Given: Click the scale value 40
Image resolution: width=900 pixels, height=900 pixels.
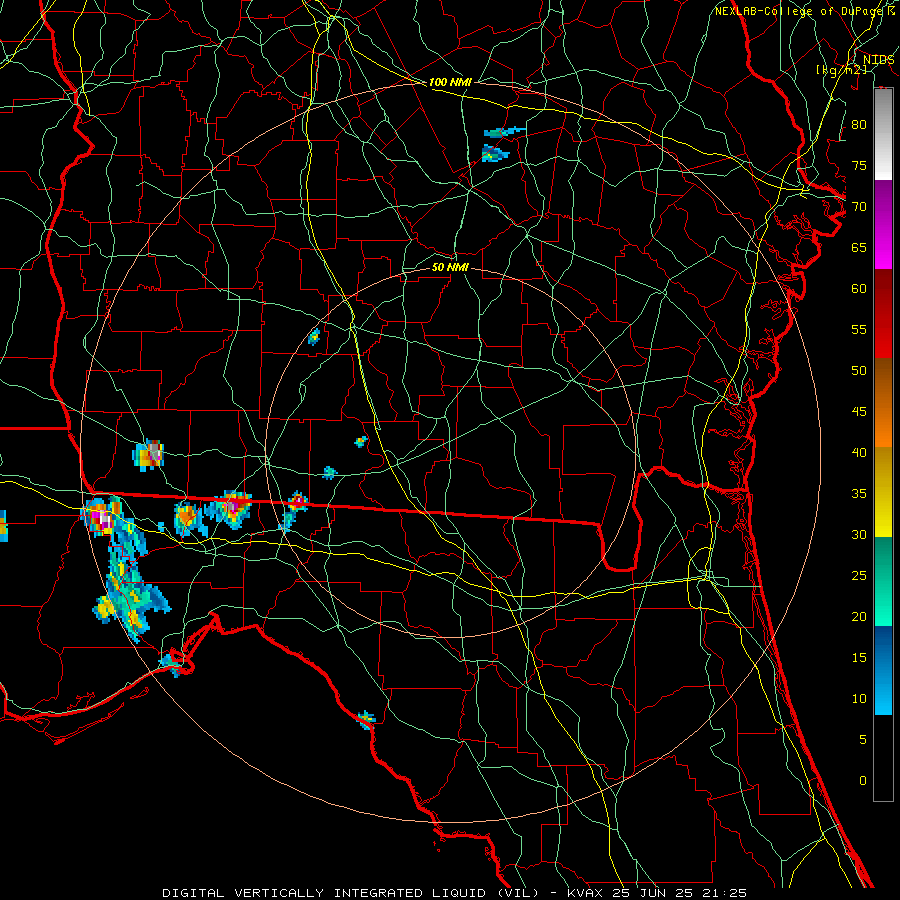Looking at the screenshot, I should click(x=859, y=452).
